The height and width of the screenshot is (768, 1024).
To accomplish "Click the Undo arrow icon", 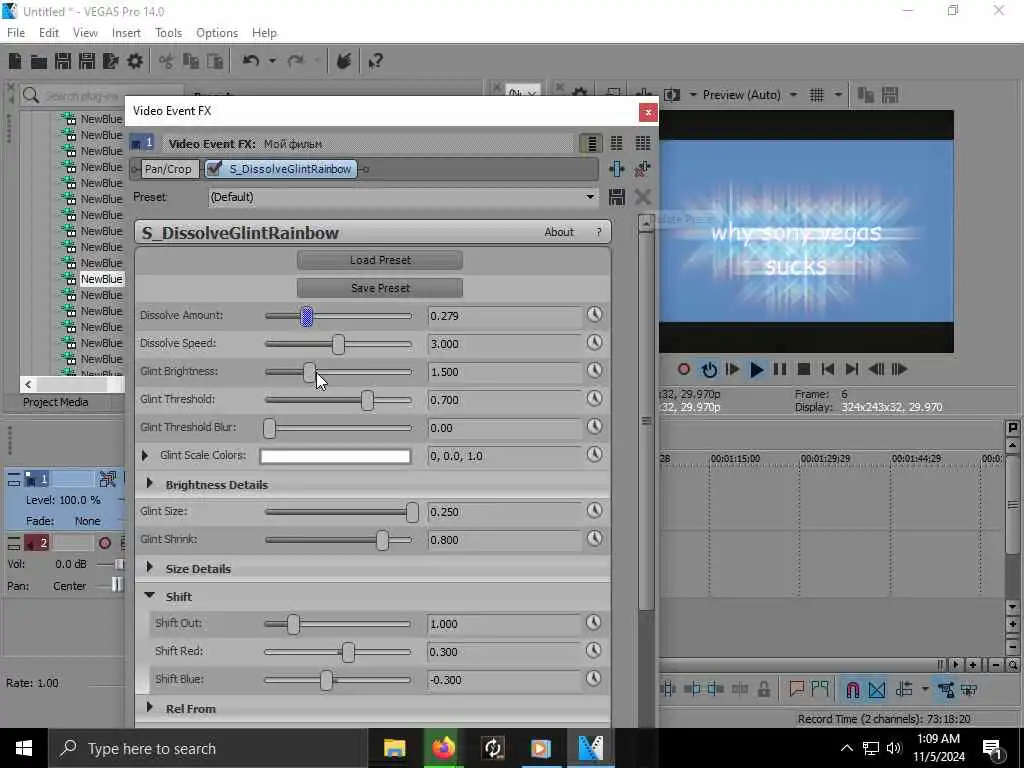I will coord(251,61).
